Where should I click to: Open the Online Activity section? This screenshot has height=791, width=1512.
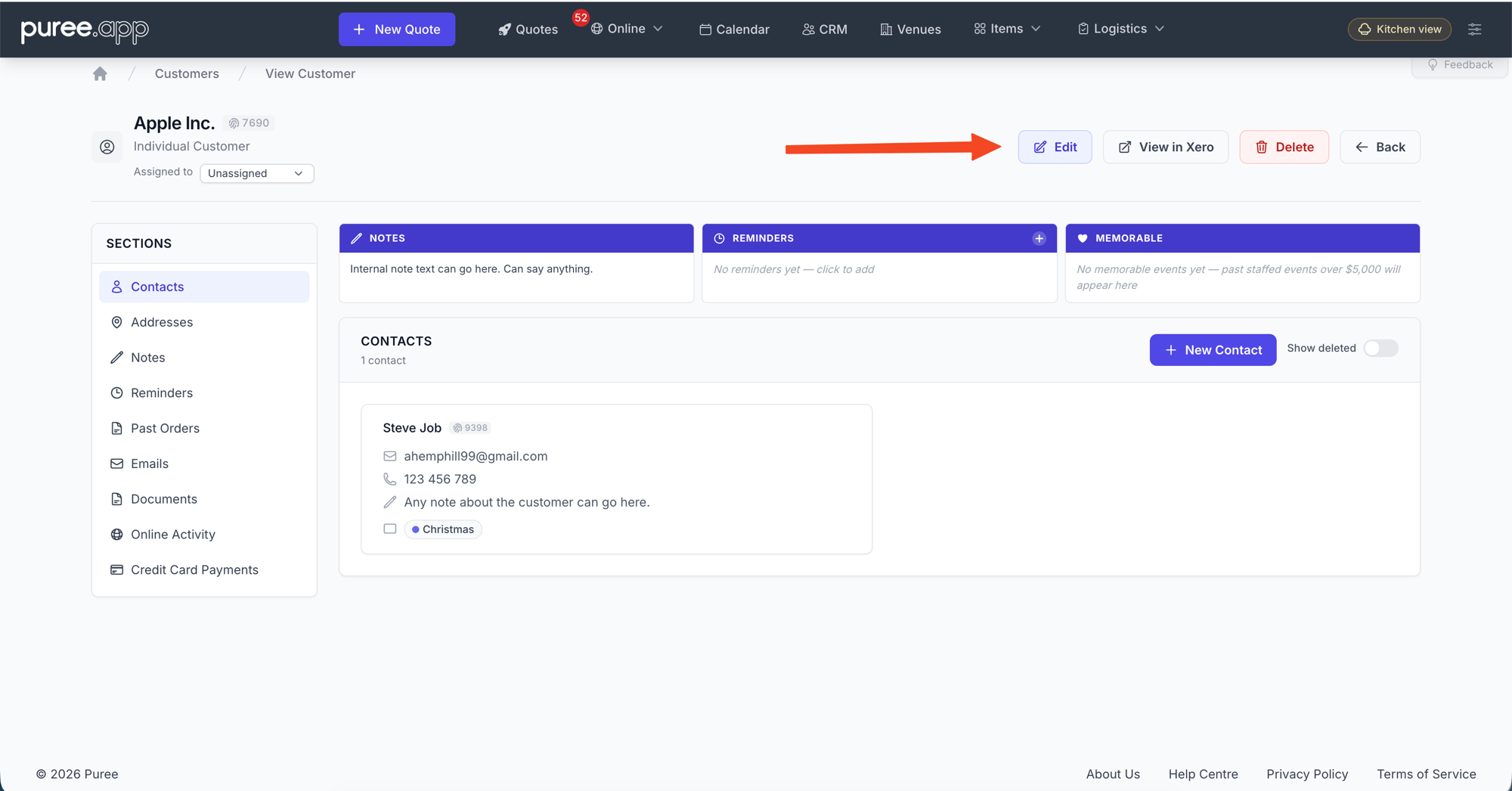pos(204,535)
